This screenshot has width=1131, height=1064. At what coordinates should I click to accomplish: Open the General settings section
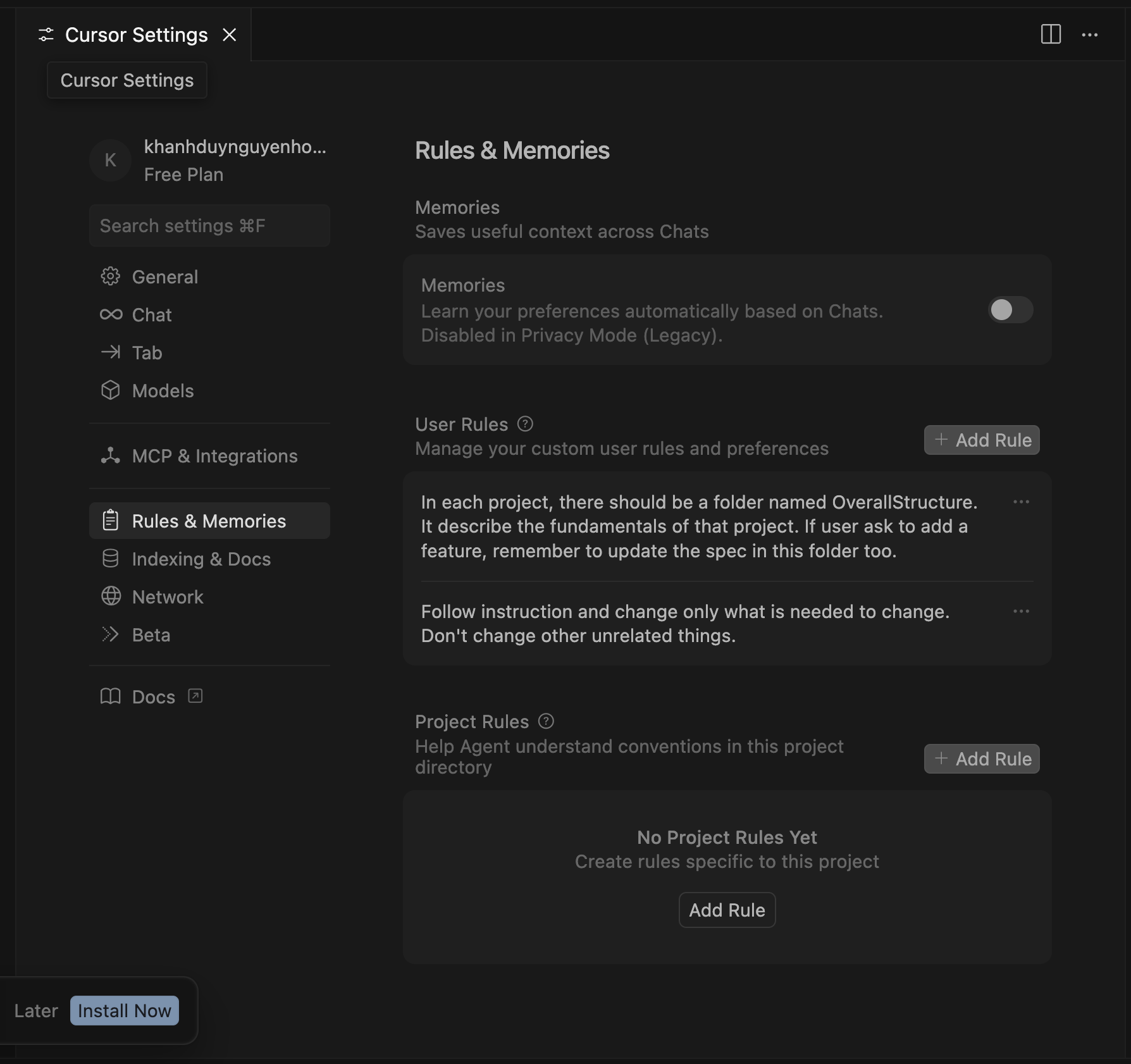click(x=164, y=276)
